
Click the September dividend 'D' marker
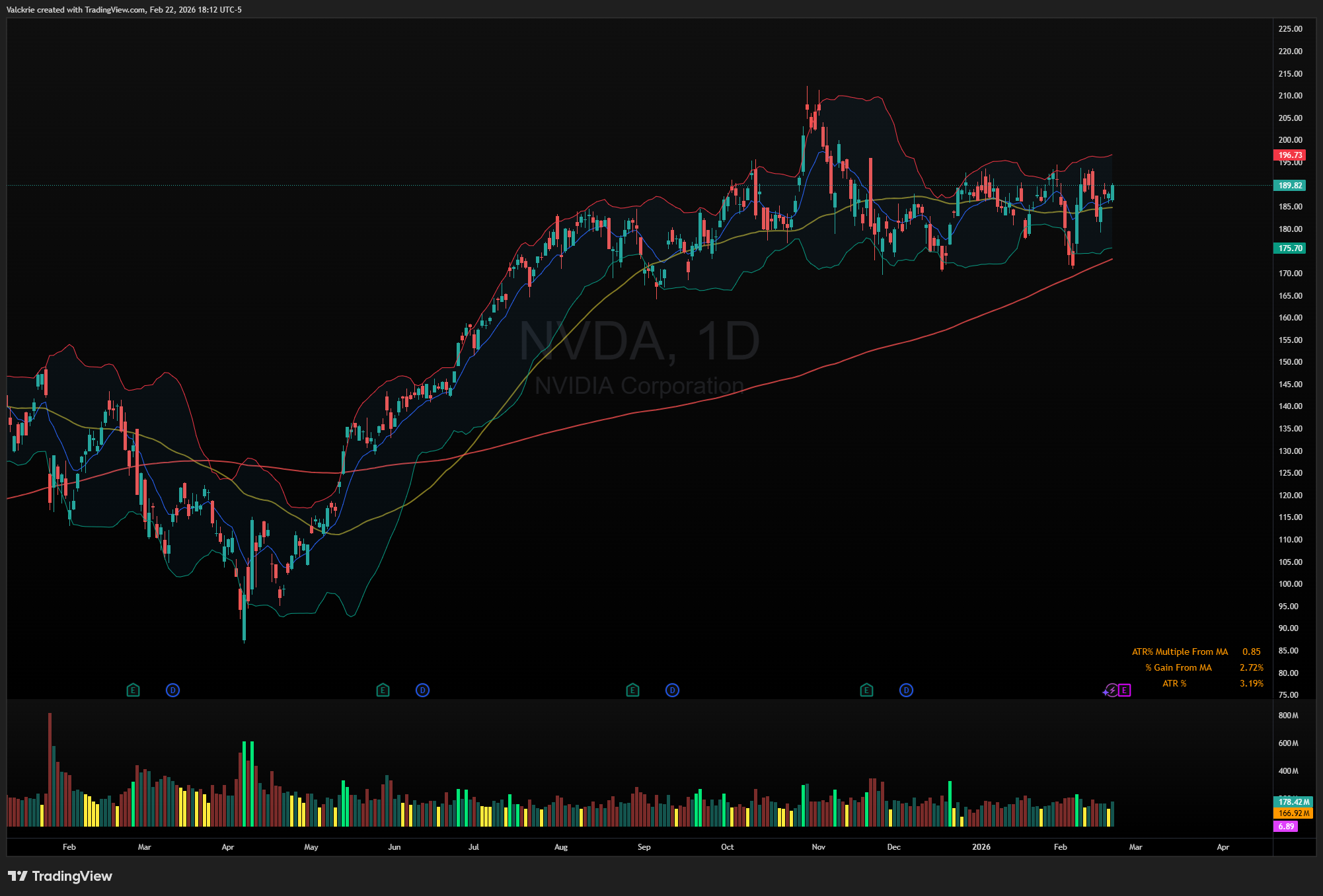(672, 691)
